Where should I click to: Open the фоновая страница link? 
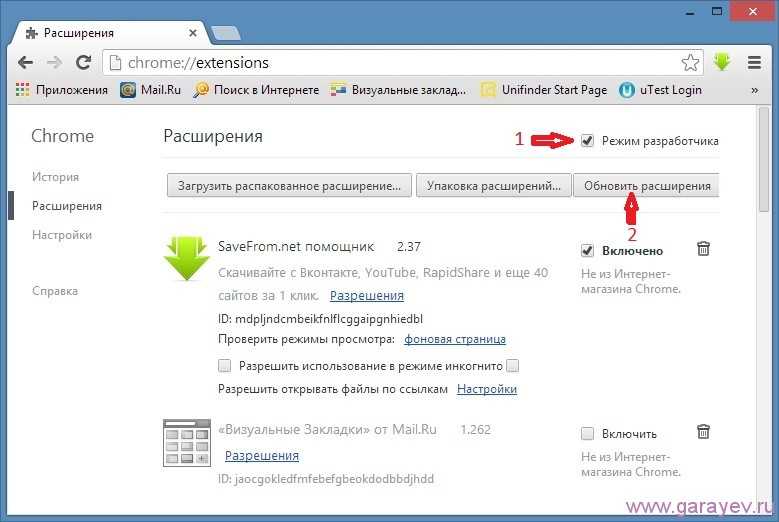pos(455,339)
